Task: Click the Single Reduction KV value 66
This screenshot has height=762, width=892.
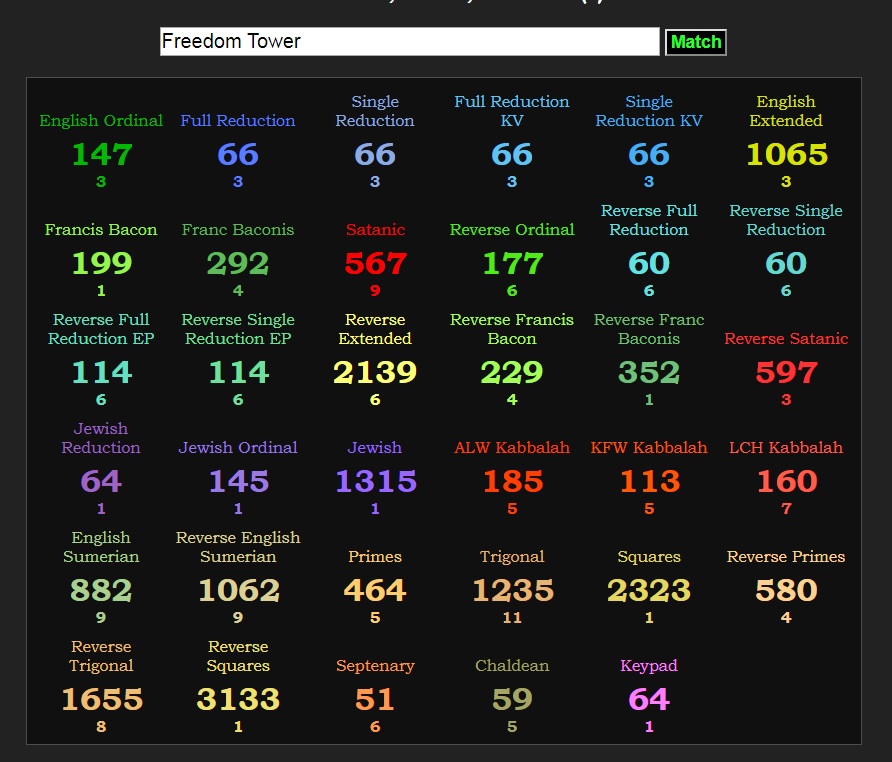Action: tap(649, 155)
